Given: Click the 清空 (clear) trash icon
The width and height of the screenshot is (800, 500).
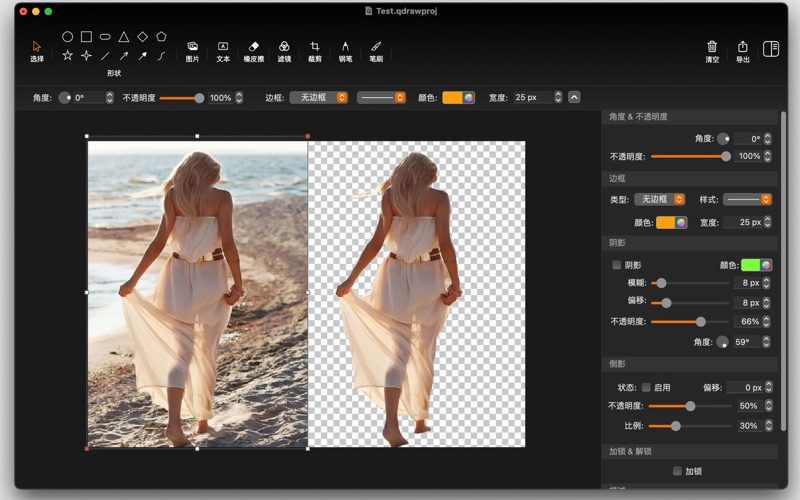Looking at the screenshot, I should coord(712,47).
